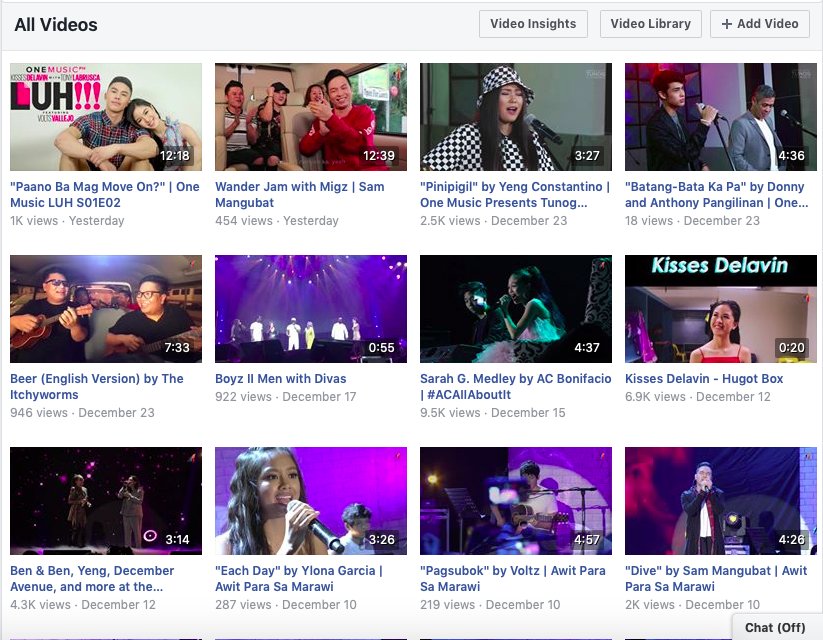Click title link "Pagsubok" by Voltz

pyautogui.click(x=513, y=579)
